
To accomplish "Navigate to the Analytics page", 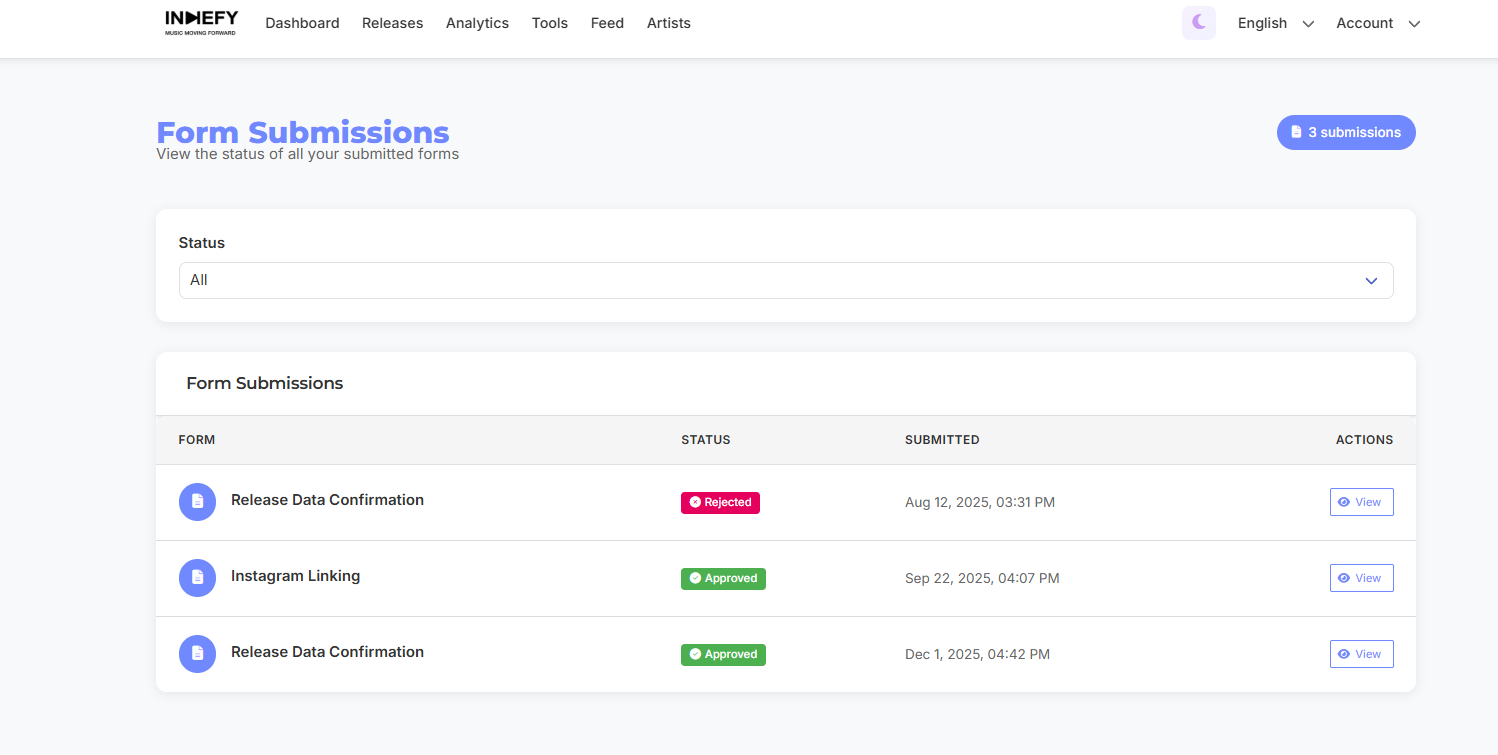I will 477,23.
